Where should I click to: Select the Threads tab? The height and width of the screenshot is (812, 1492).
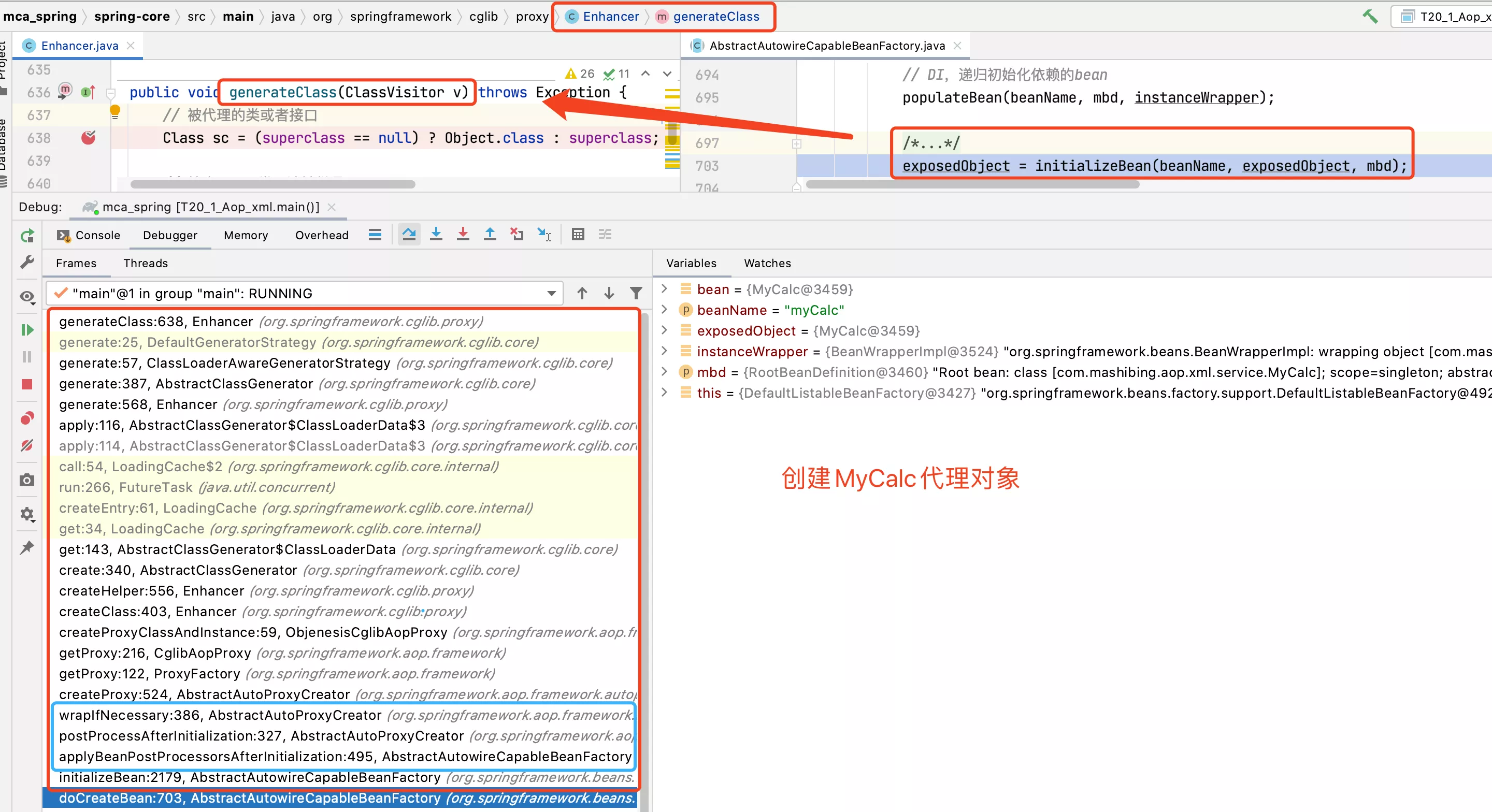pos(146,263)
